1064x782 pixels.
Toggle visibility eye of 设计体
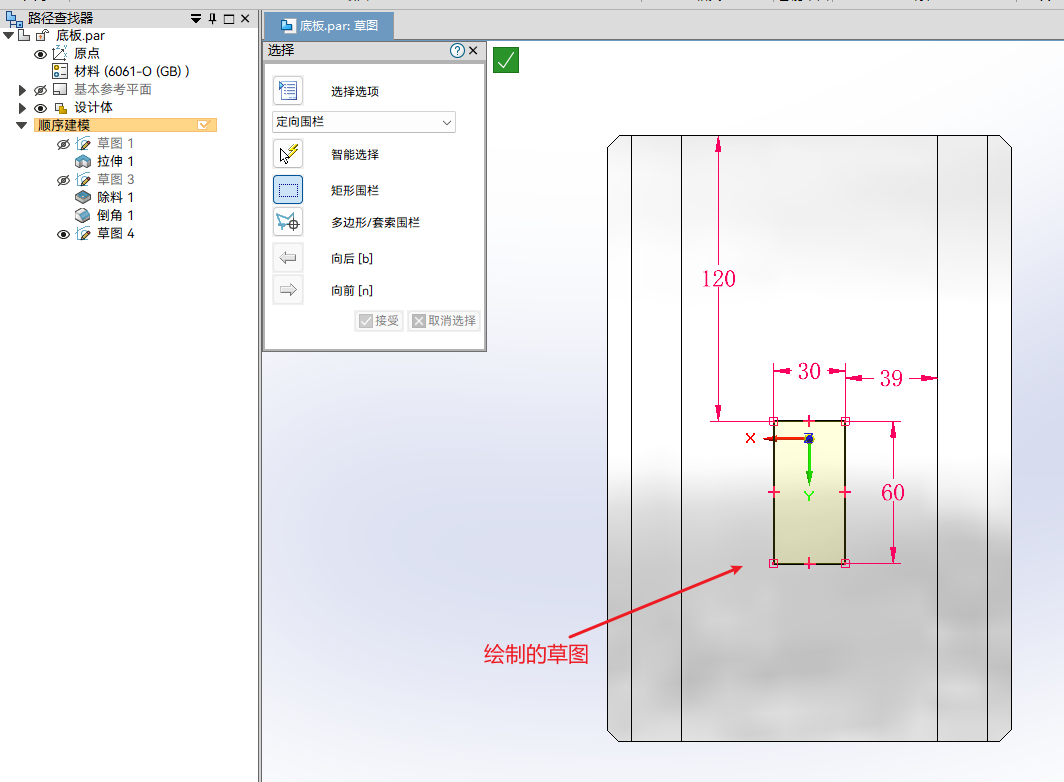[41, 109]
